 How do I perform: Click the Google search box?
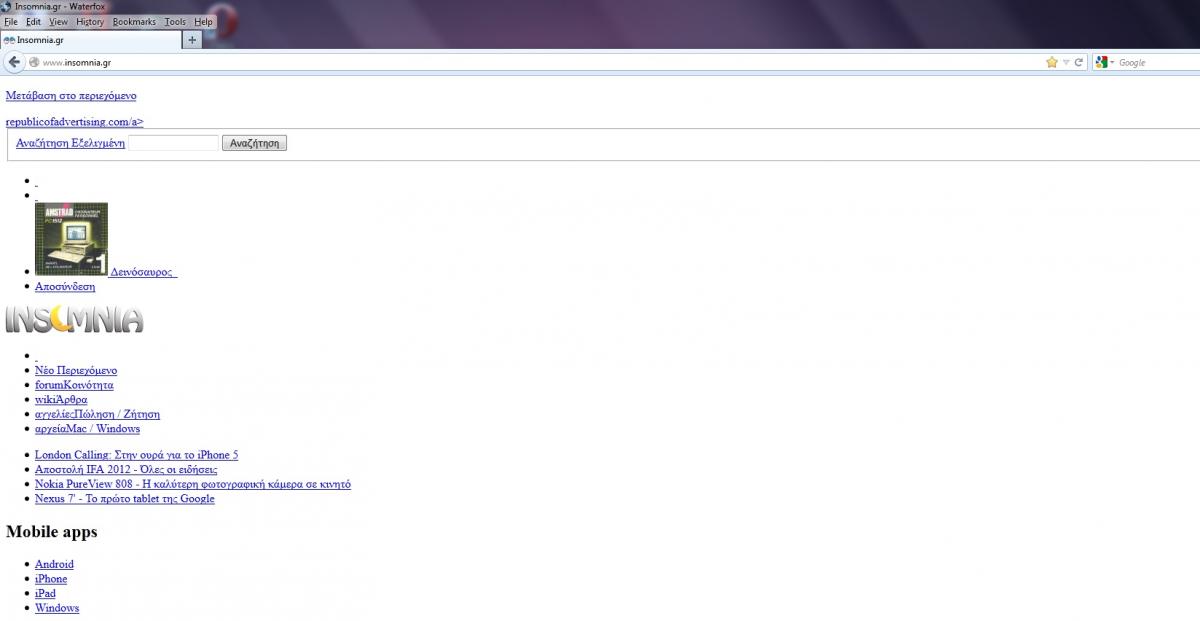[1157, 62]
